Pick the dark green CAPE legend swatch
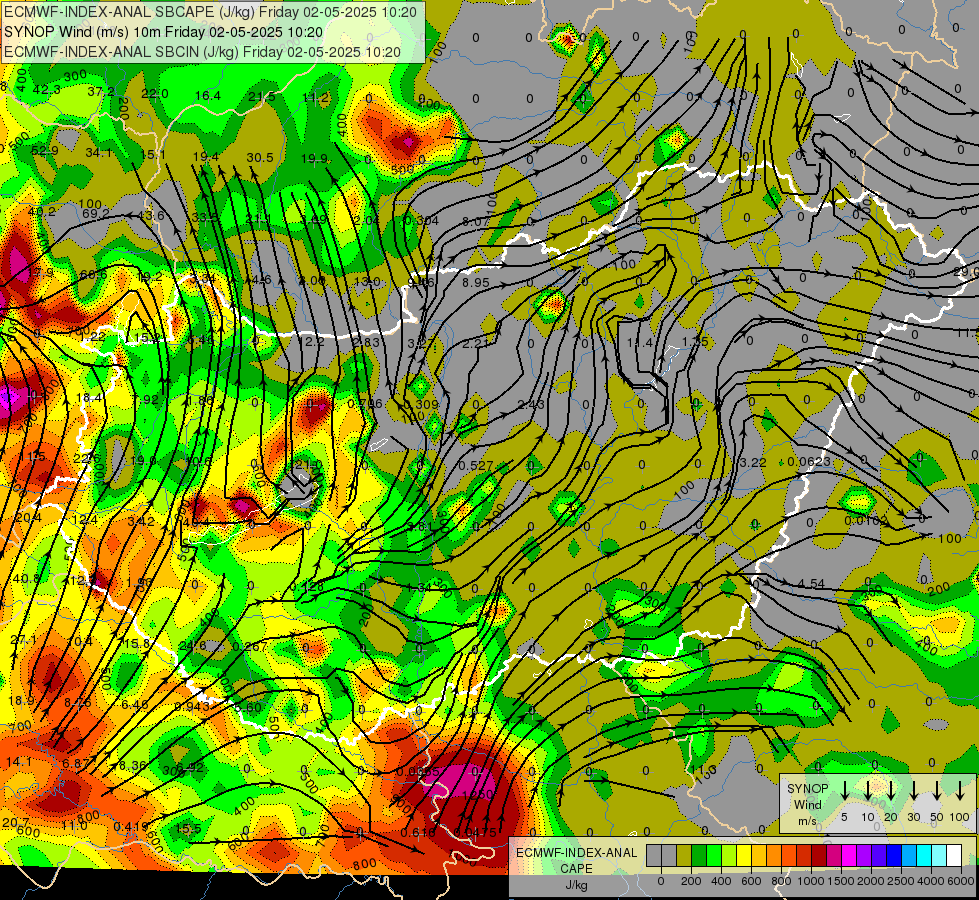The height and width of the screenshot is (900, 979). (699, 856)
